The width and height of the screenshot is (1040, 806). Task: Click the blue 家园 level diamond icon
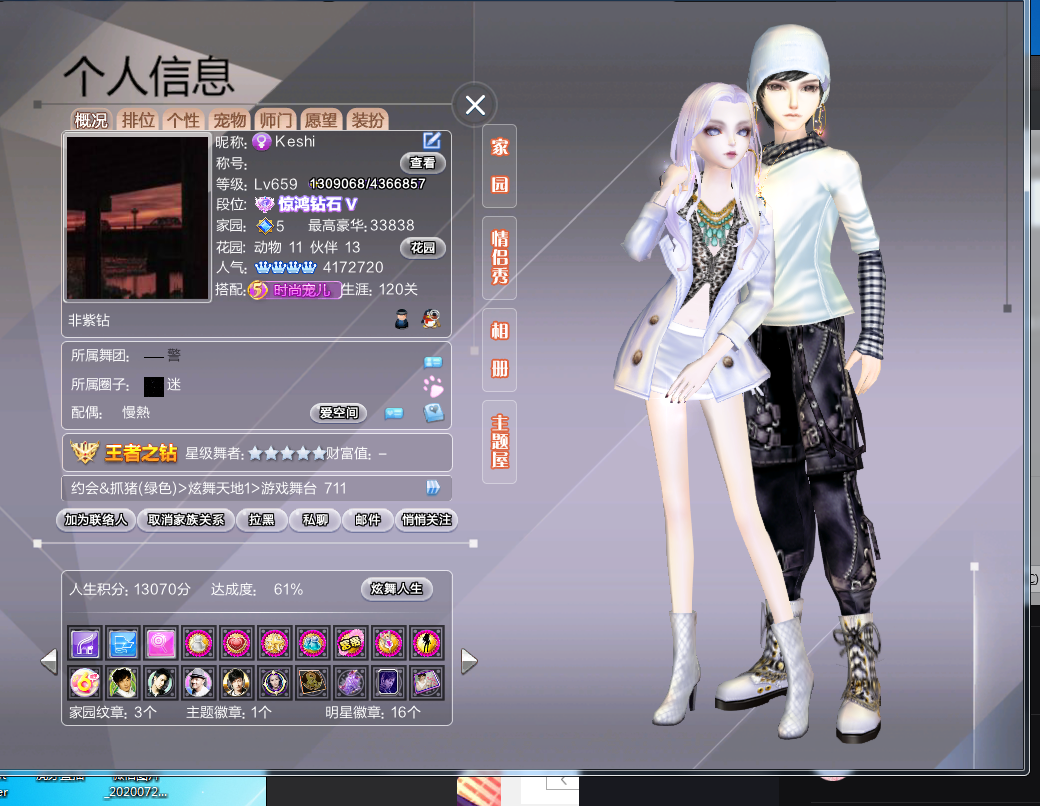click(x=265, y=226)
